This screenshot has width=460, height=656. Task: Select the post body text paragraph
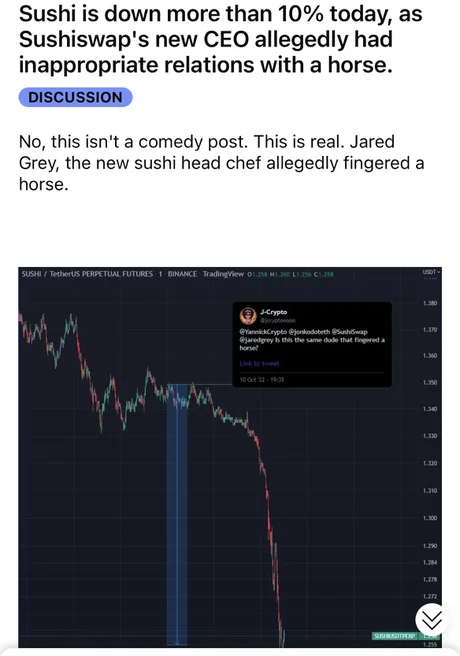pyautogui.click(x=222, y=163)
